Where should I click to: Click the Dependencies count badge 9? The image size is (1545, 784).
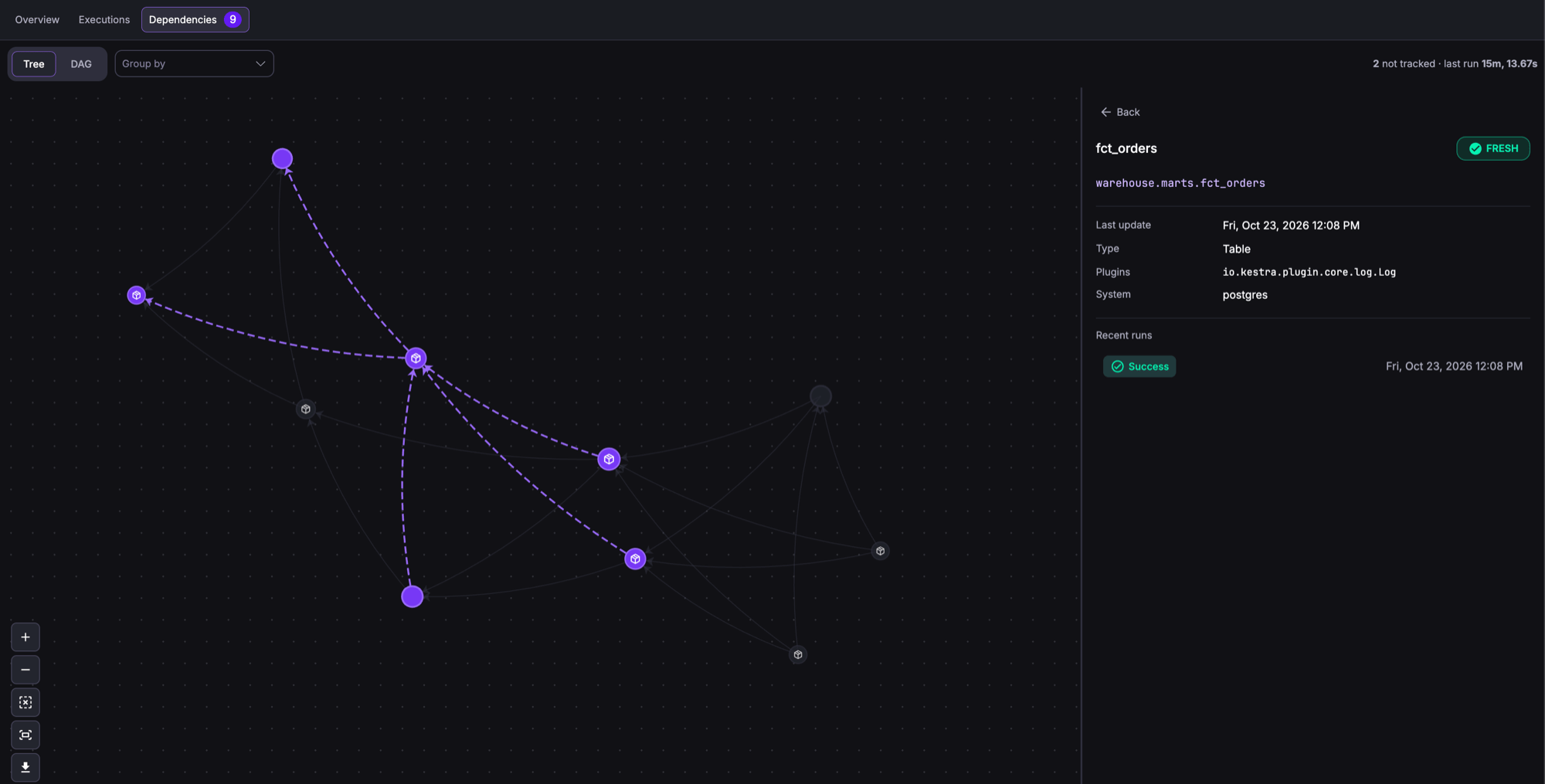(x=233, y=19)
